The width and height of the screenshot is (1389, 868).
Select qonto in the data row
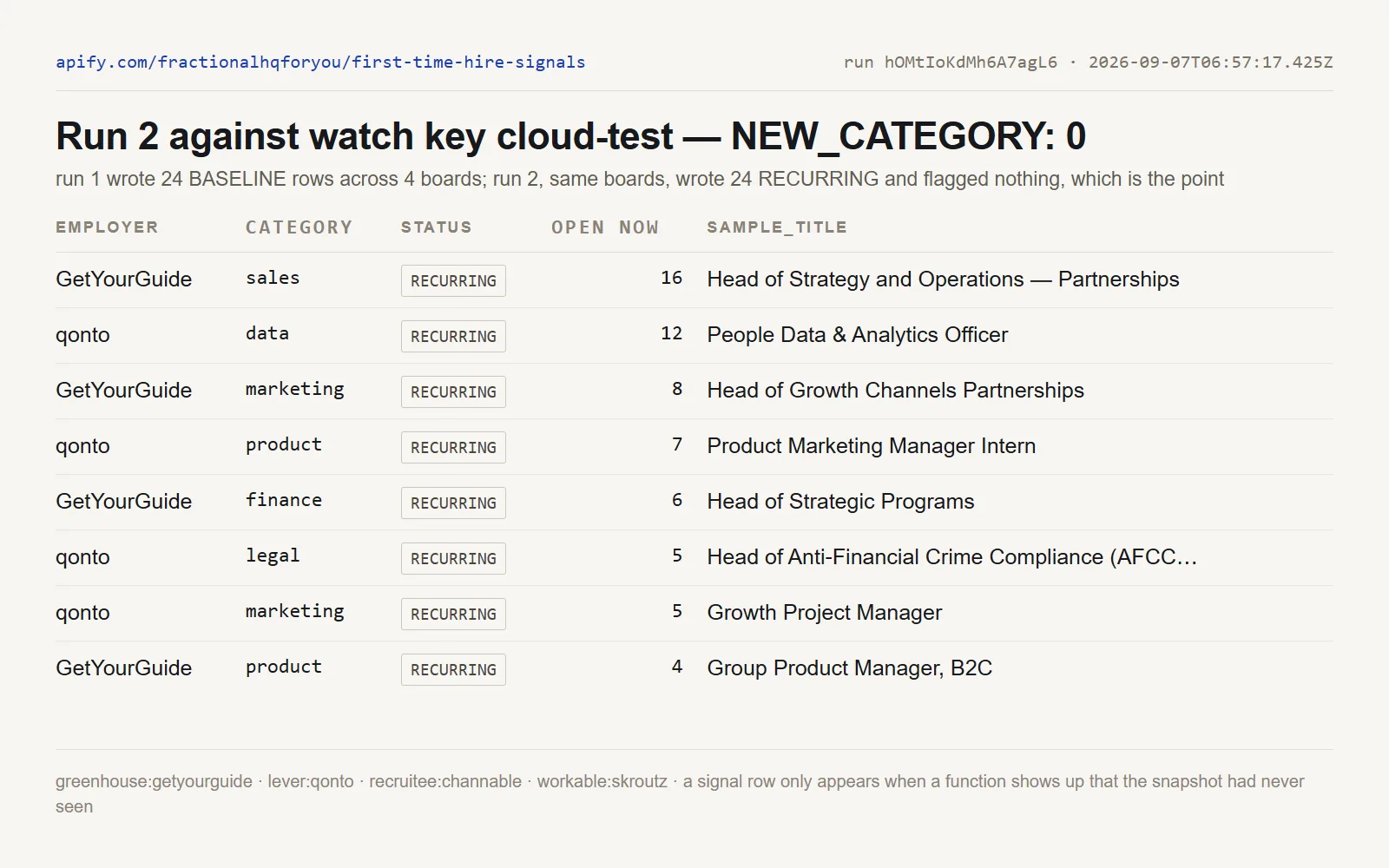(x=82, y=335)
